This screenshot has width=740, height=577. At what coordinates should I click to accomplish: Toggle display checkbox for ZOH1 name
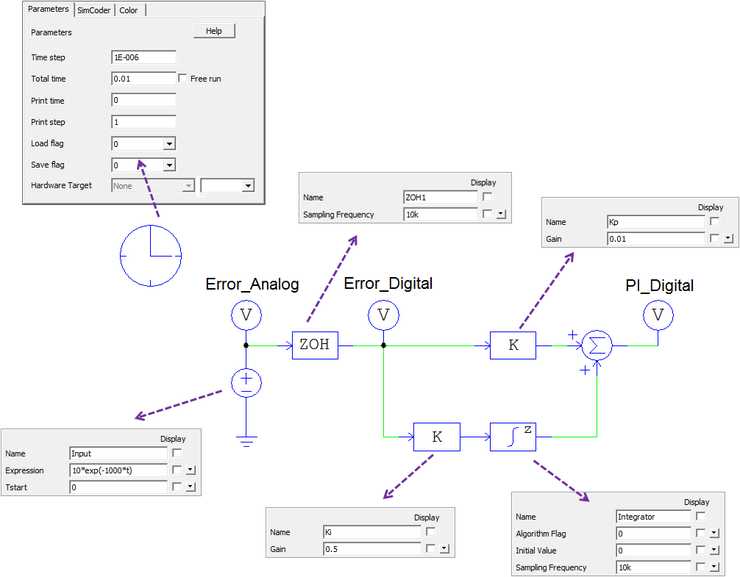487,197
